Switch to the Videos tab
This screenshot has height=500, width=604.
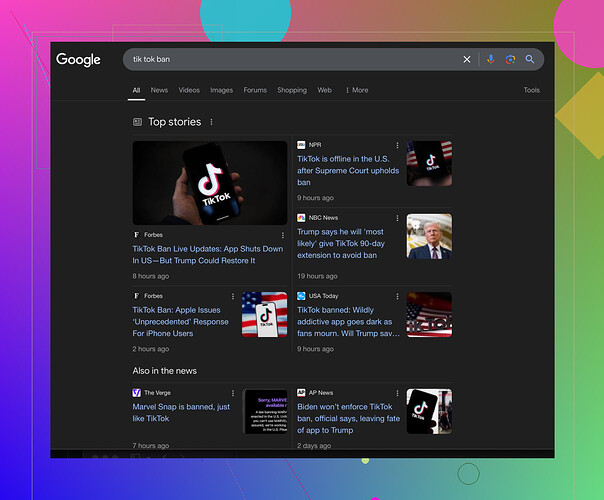(x=189, y=90)
